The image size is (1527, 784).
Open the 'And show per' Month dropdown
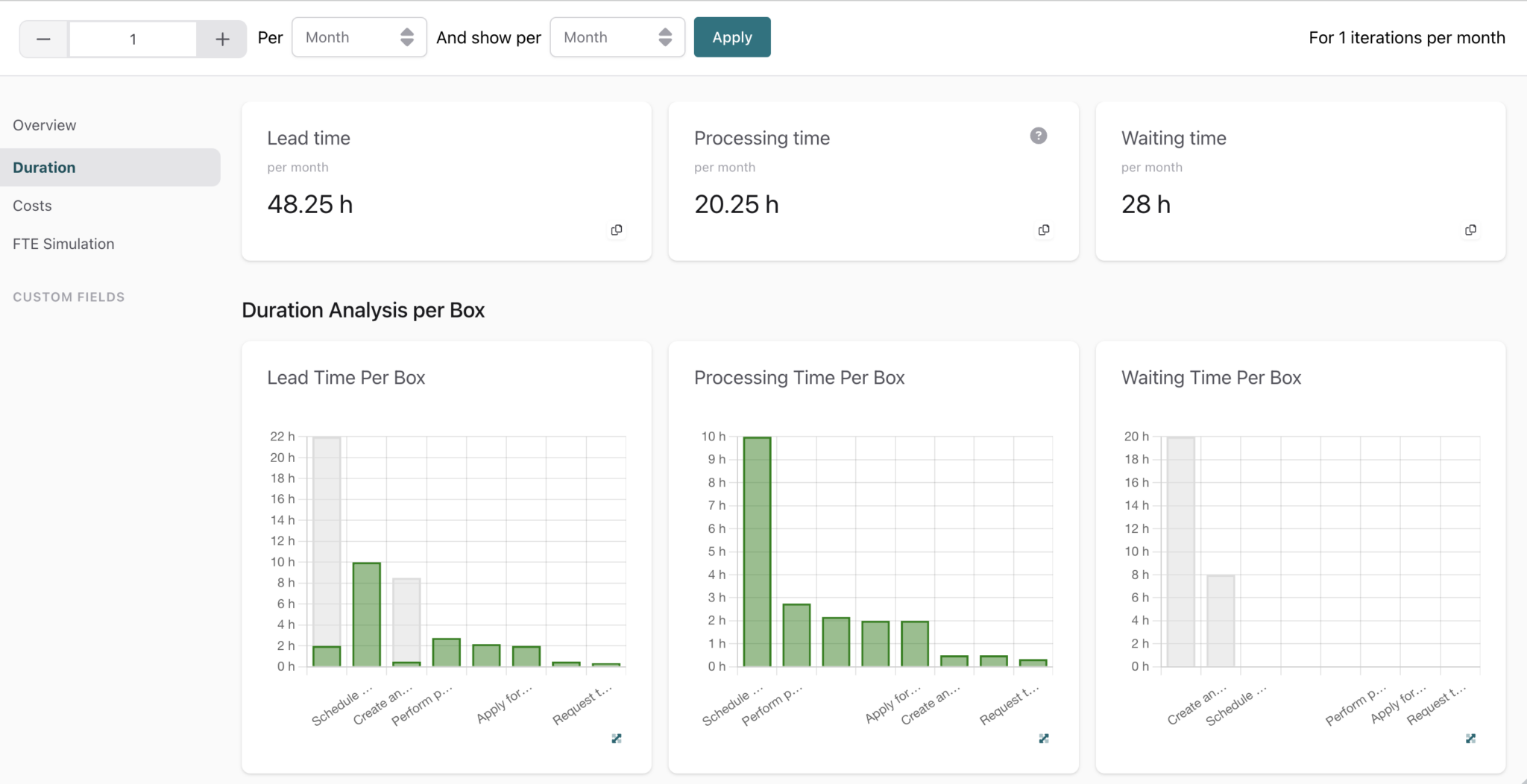point(617,37)
